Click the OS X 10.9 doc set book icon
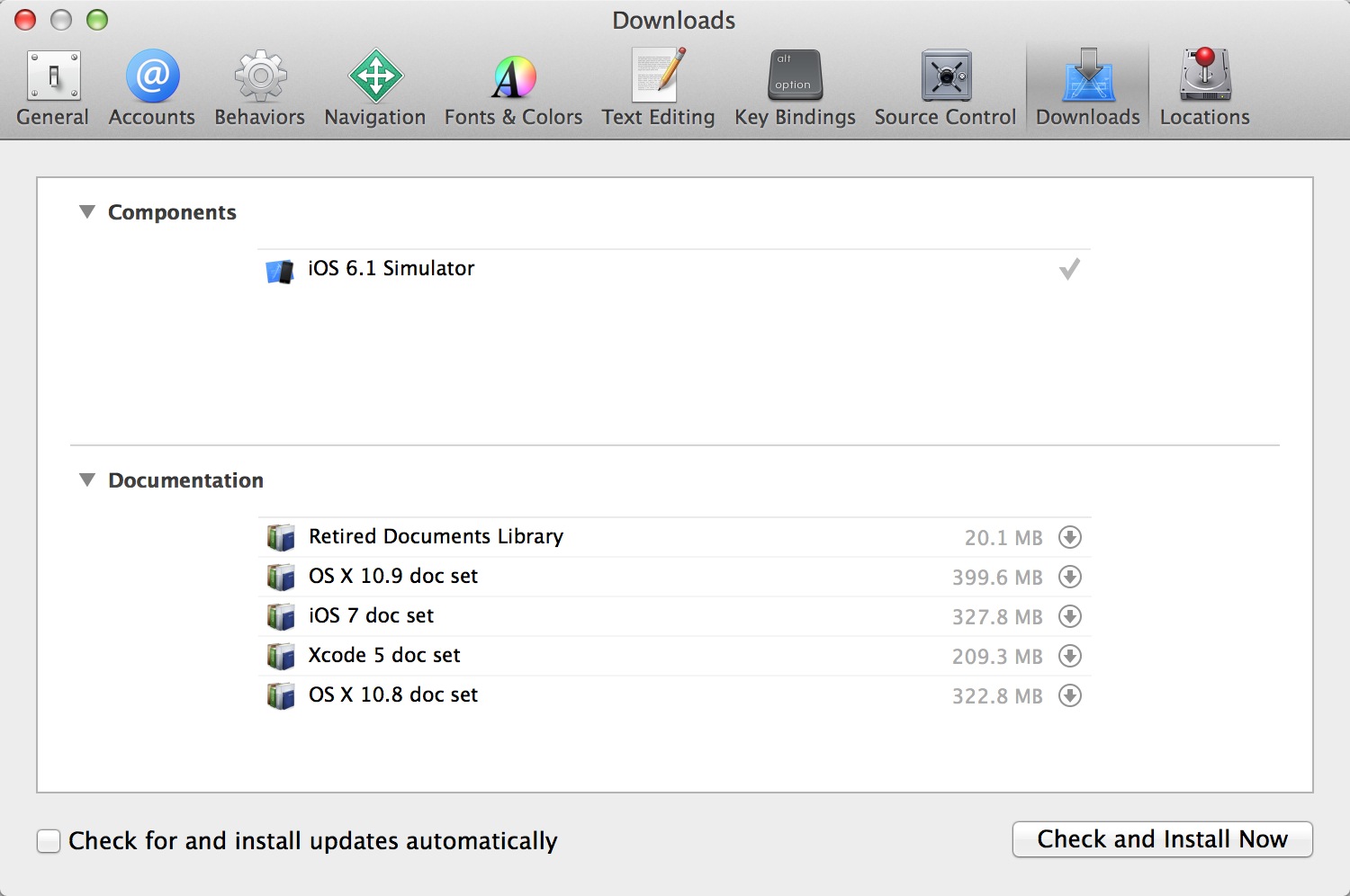Image resolution: width=1350 pixels, height=896 pixels. pos(281,578)
